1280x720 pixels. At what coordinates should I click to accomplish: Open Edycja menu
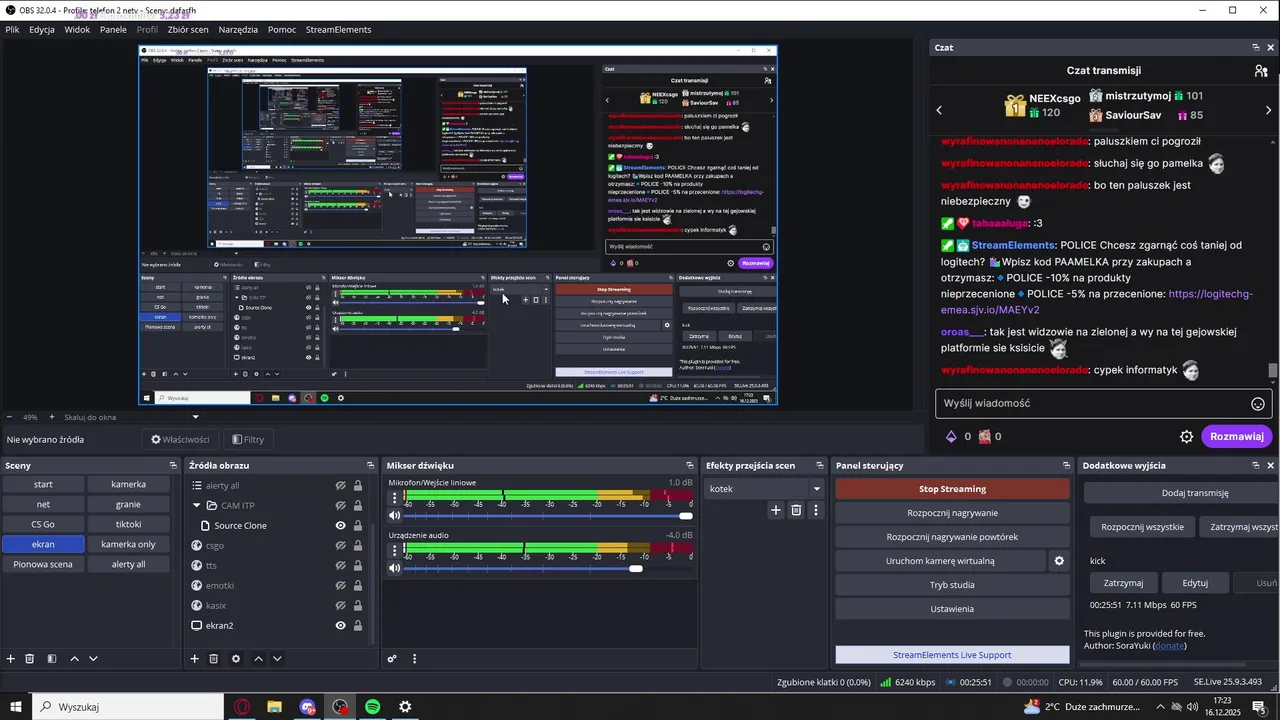(x=42, y=30)
